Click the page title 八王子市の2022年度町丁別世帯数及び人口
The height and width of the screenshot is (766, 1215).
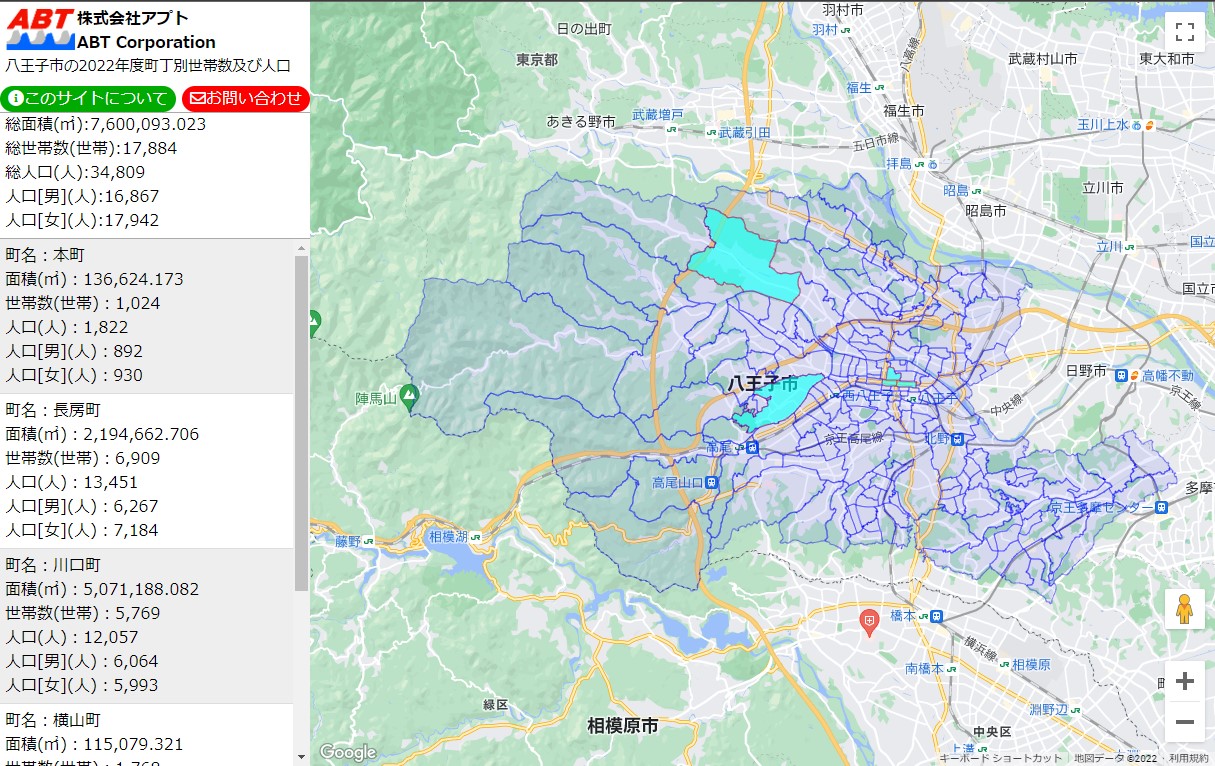[x=148, y=66]
